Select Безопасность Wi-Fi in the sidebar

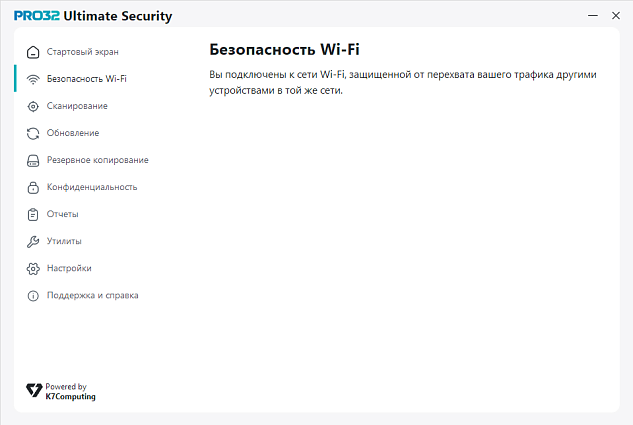pos(86,79)
